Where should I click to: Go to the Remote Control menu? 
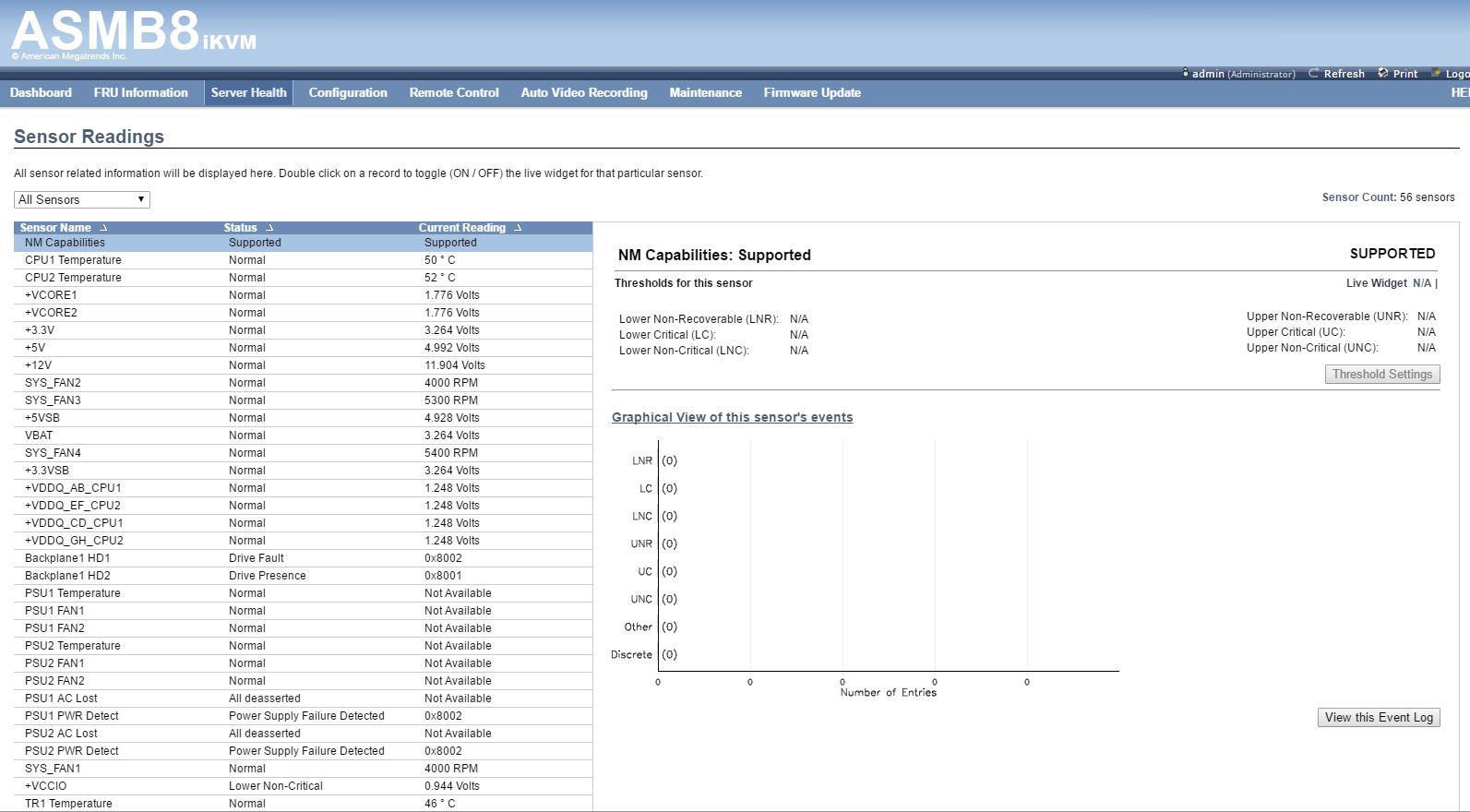(x=454, y=92)
